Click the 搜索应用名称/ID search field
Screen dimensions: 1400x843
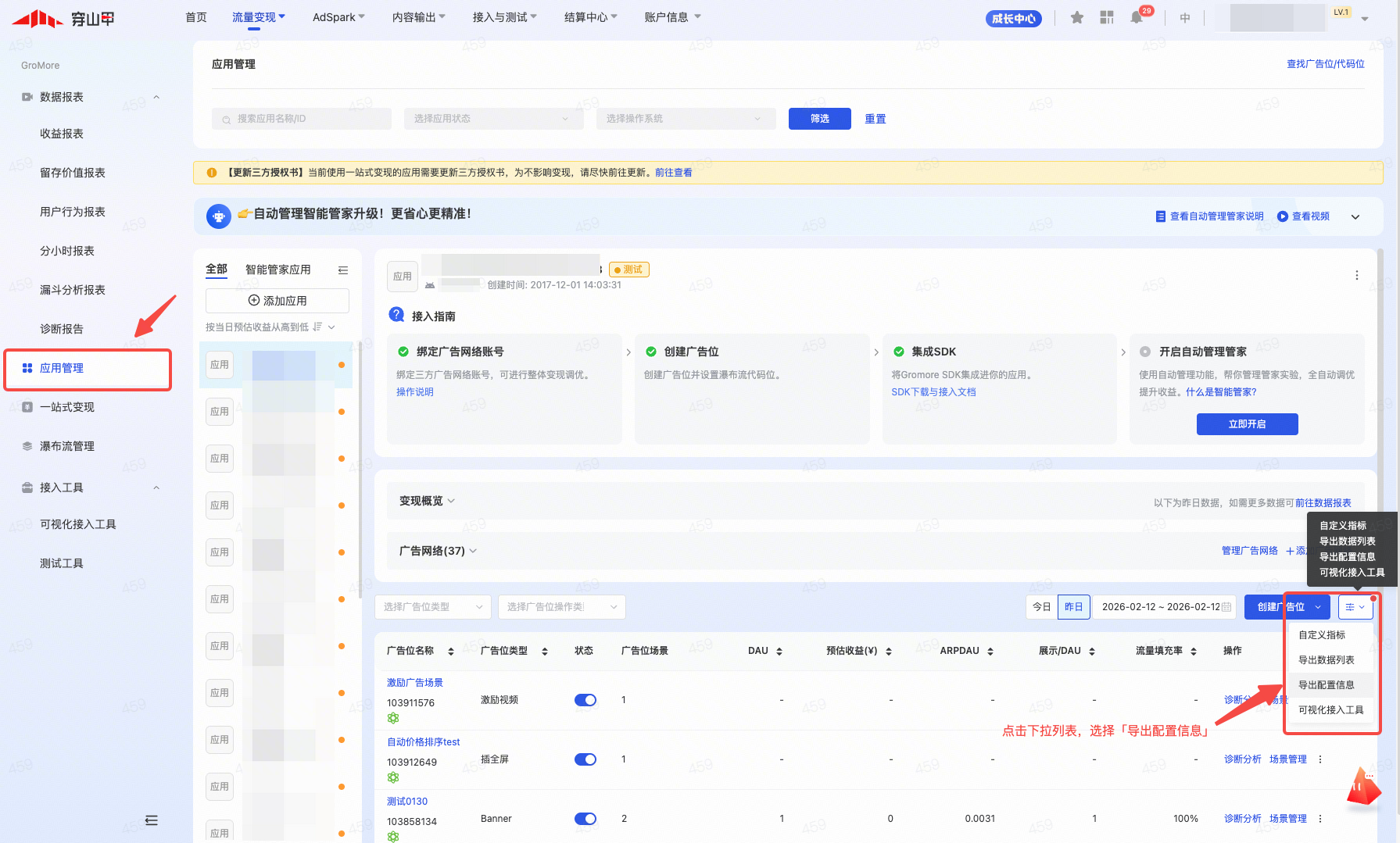pos(302,119)
